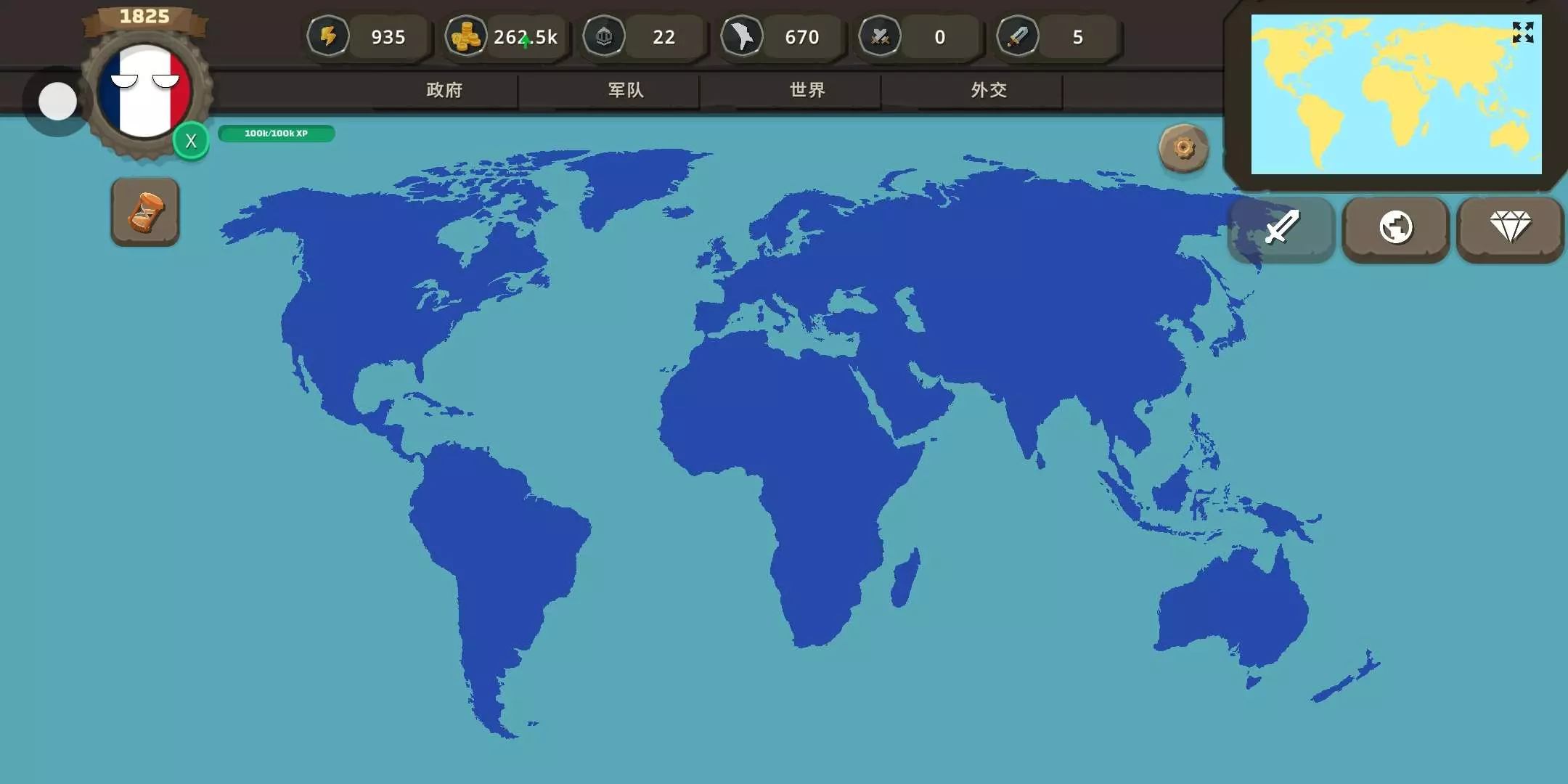Open the diamond premium shop button

[1510, 228]
